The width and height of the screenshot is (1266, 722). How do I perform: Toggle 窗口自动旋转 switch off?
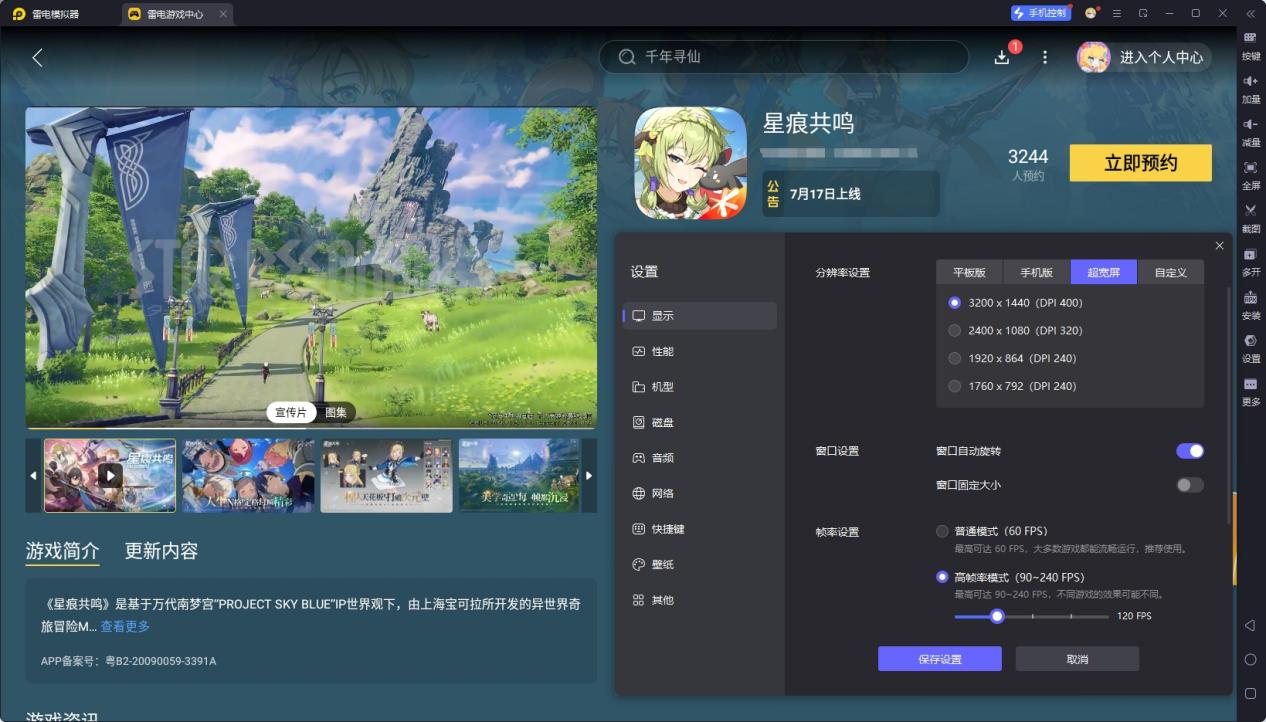[1190, 451]
